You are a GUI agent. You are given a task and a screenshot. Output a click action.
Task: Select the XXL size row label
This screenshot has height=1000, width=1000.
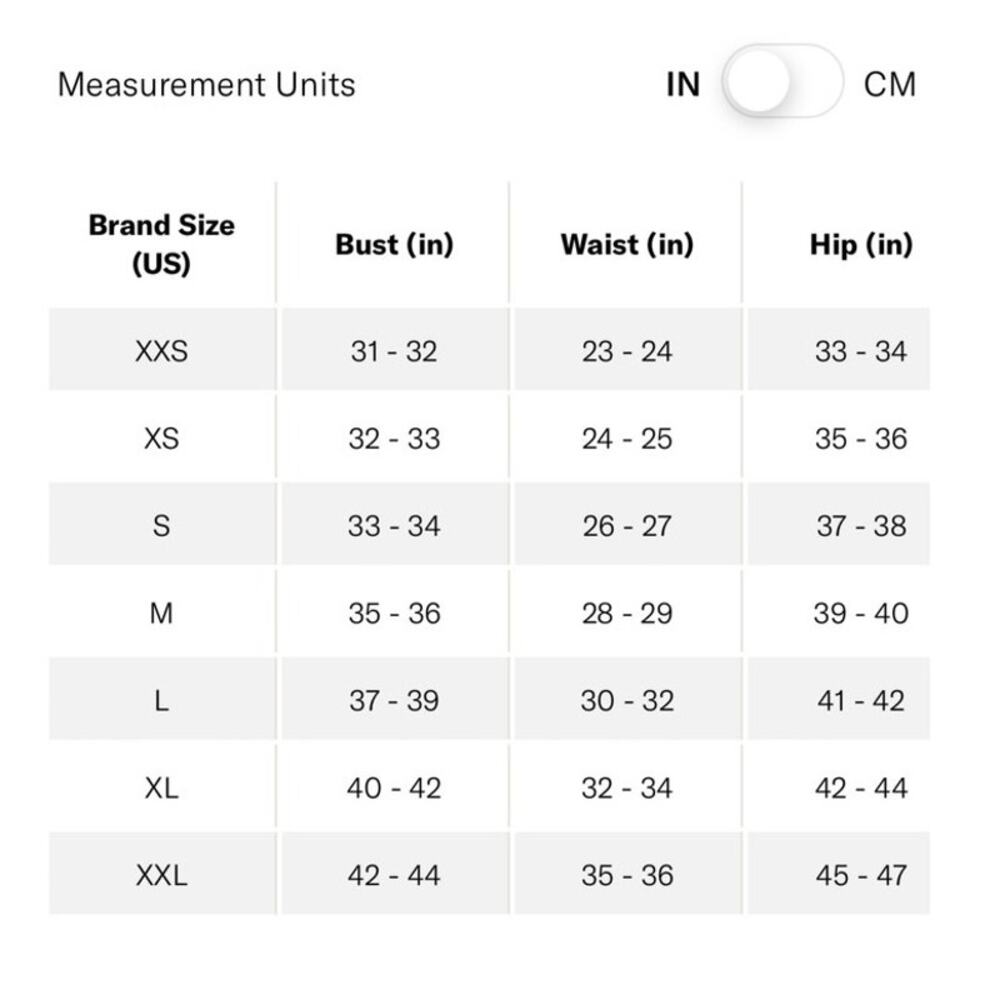point(161,875)
